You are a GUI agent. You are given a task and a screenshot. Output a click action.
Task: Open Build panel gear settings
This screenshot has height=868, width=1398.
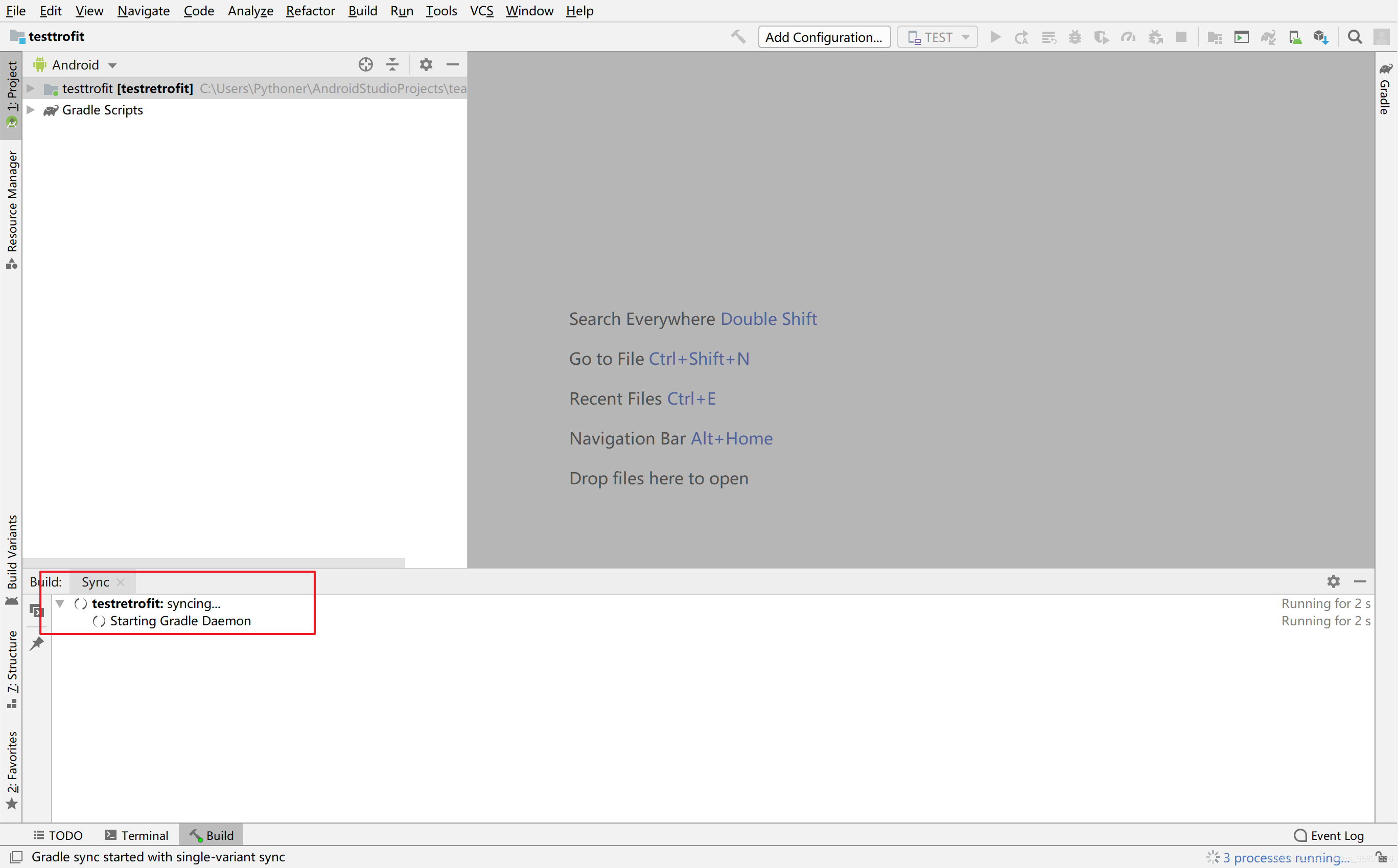[1333, 581]
